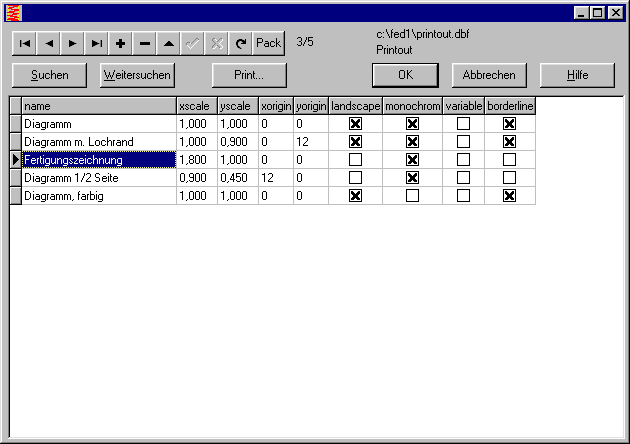This screenshot has width=630, height=444.
Task: Delete current record with minus icon
Action: pyautogui.click(x=145, y=43)
